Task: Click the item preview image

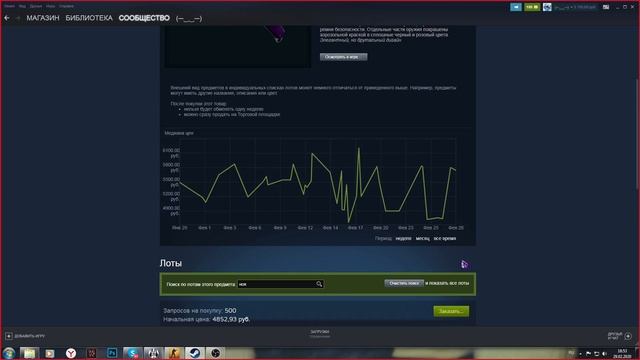Action: 238,46
